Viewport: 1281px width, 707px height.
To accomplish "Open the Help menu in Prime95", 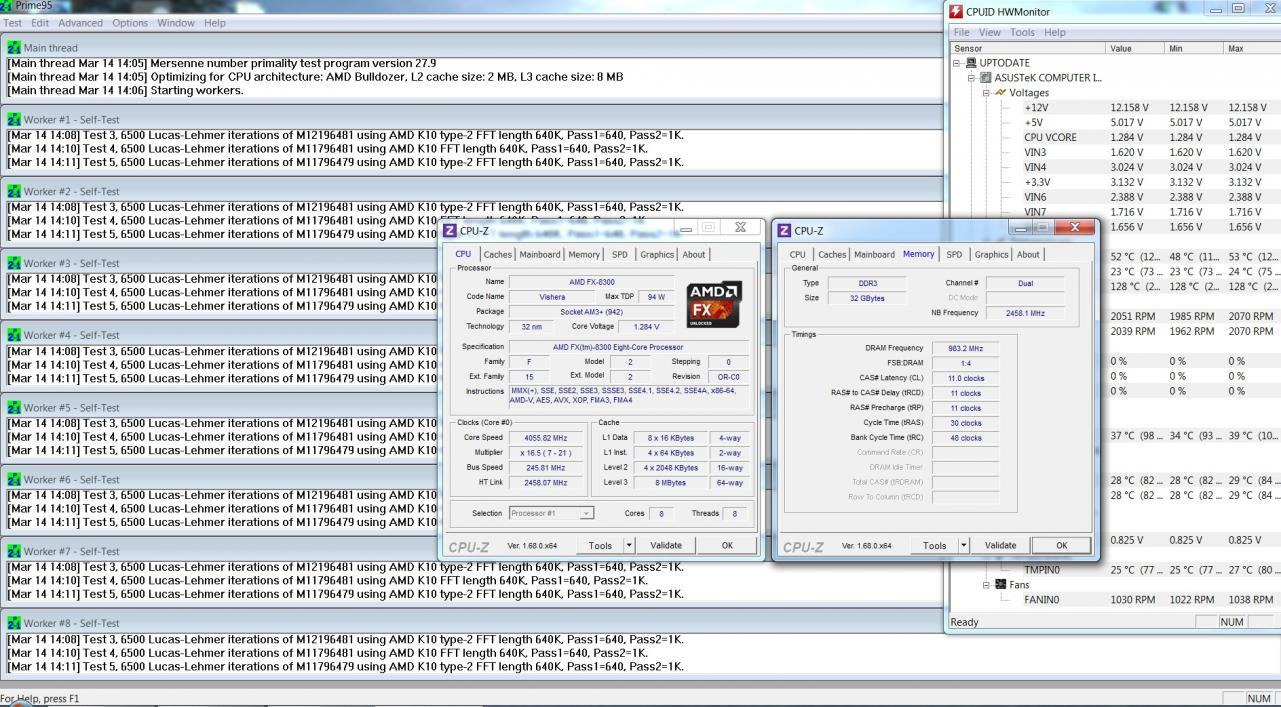I will point(215,23).
